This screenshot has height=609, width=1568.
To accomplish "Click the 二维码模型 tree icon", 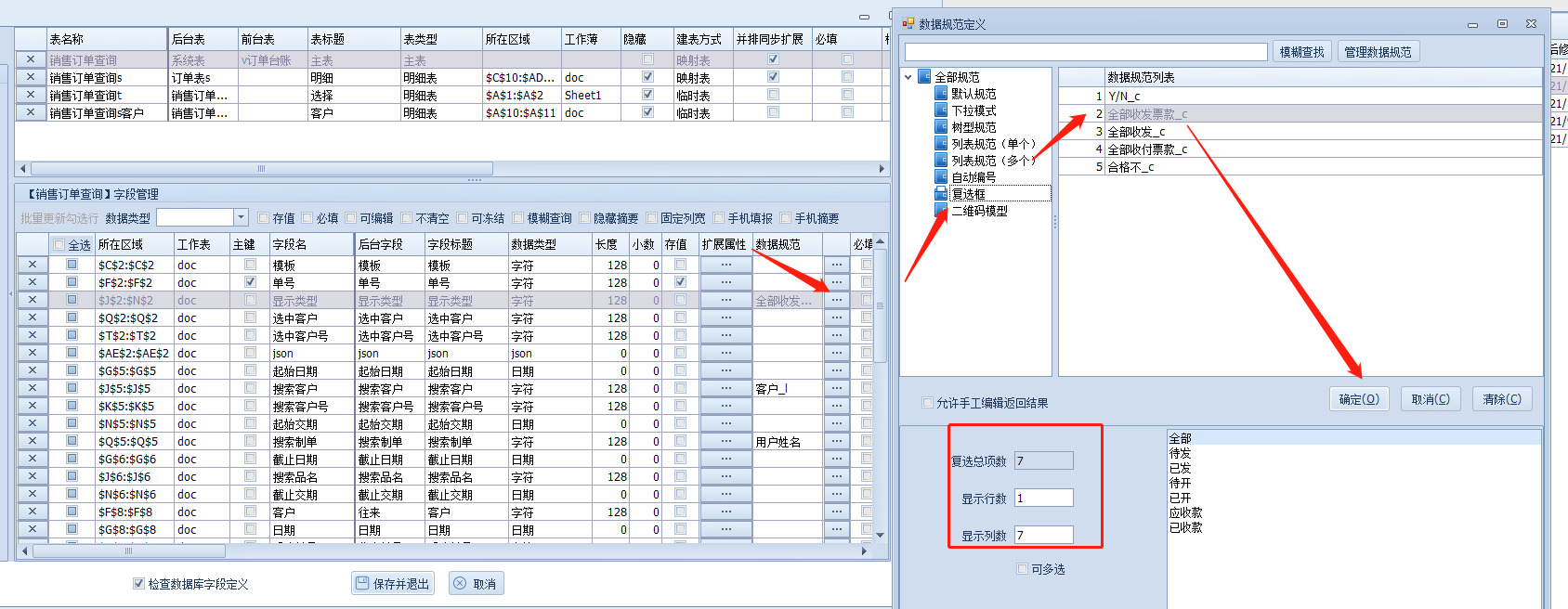I will click(x=942, y=211).
